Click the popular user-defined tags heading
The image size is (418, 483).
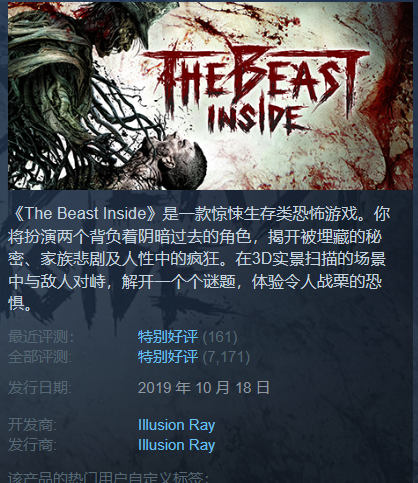pyautogui.click(x=108, y=477)
